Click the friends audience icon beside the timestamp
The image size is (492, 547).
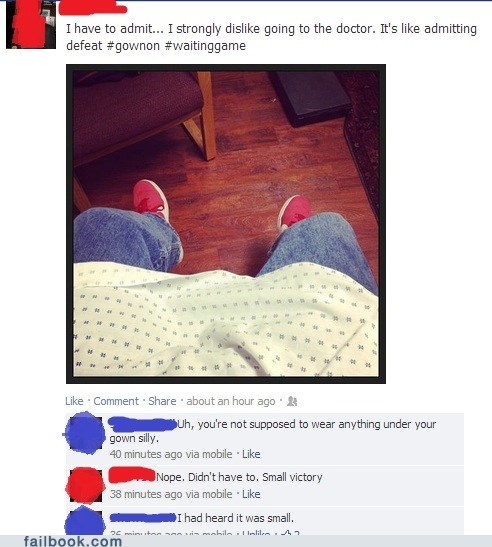pyautogui.click(x=292, y=402)
